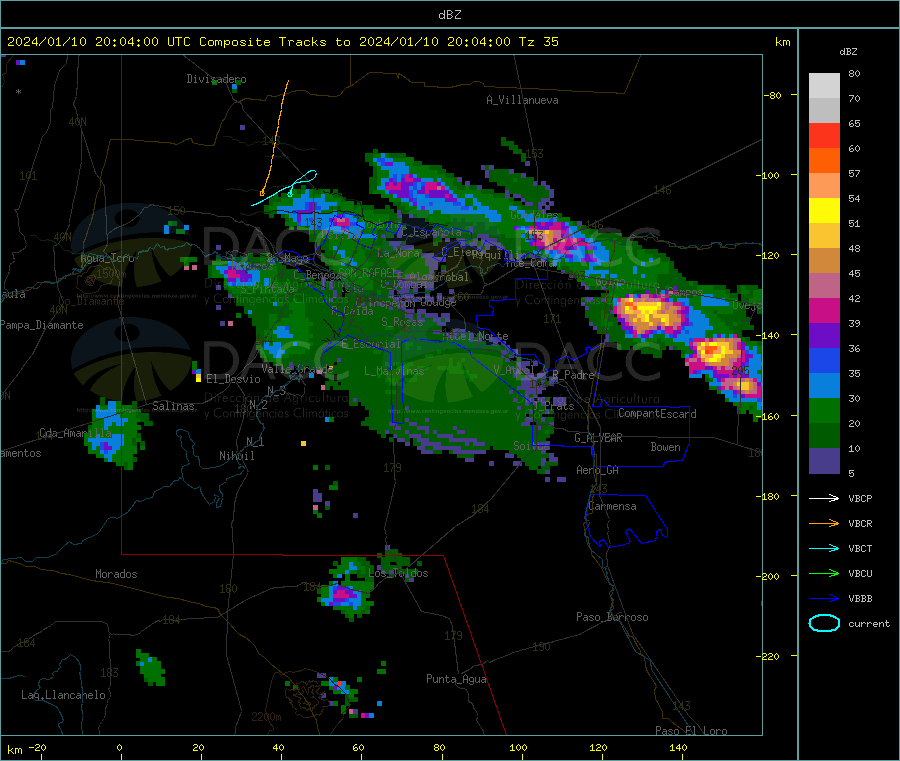Select the 70–80 dBZ light gray swatch
The width and height of the screenshot is (900, 761).
point(824,86)
